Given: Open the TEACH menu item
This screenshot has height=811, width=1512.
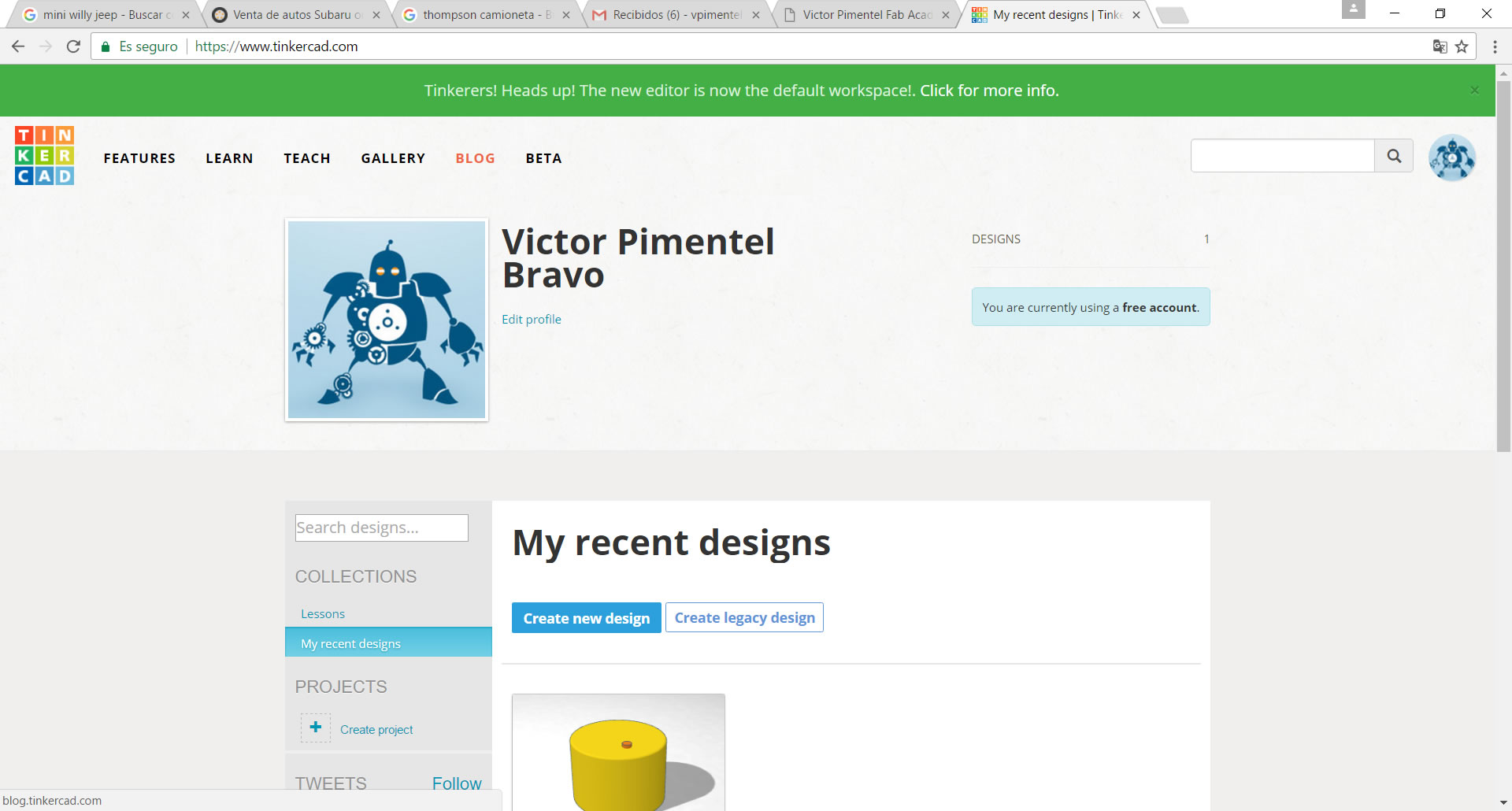Looking at the screenshot, I should pyautogui.click(x=307, y=158).
